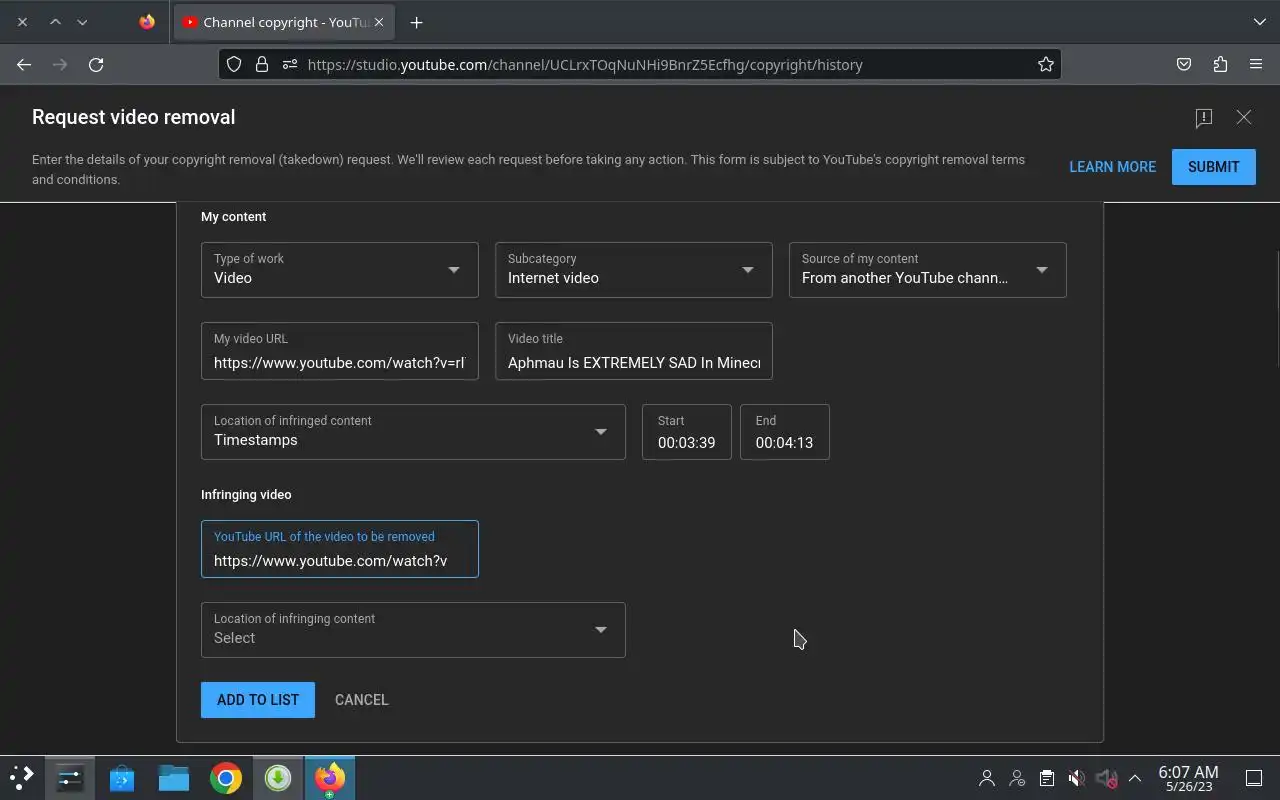Open the application launcher in taskbar

point(22,777)
